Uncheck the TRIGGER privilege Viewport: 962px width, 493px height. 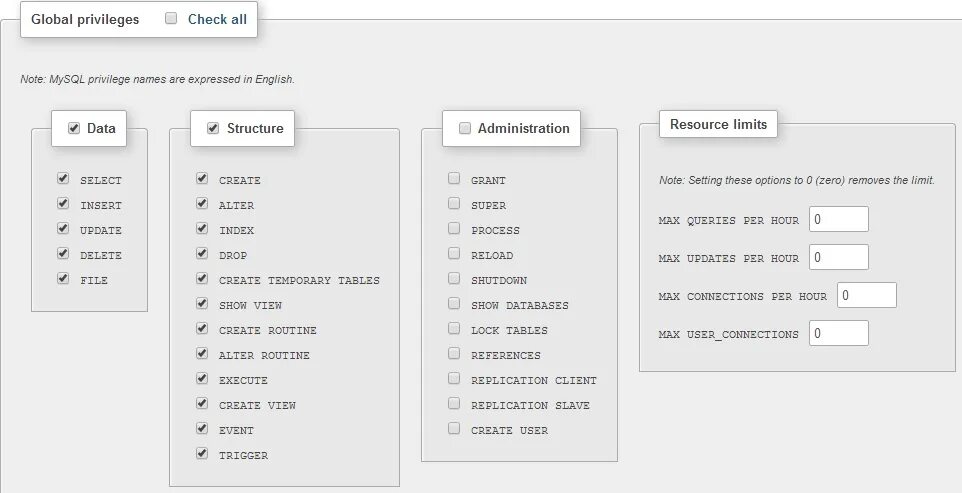202,453
